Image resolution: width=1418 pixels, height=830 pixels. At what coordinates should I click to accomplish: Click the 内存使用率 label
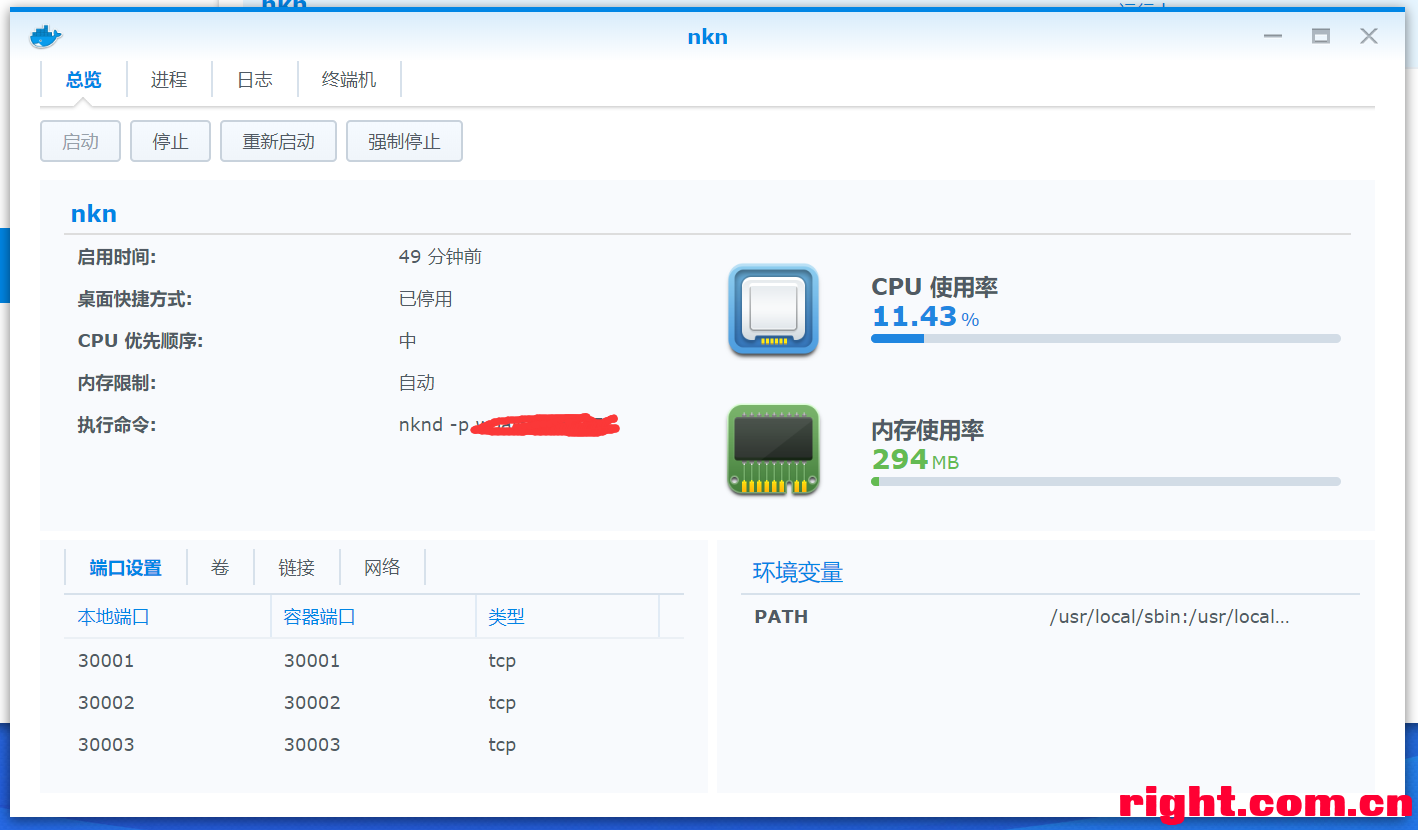point(928,430)
